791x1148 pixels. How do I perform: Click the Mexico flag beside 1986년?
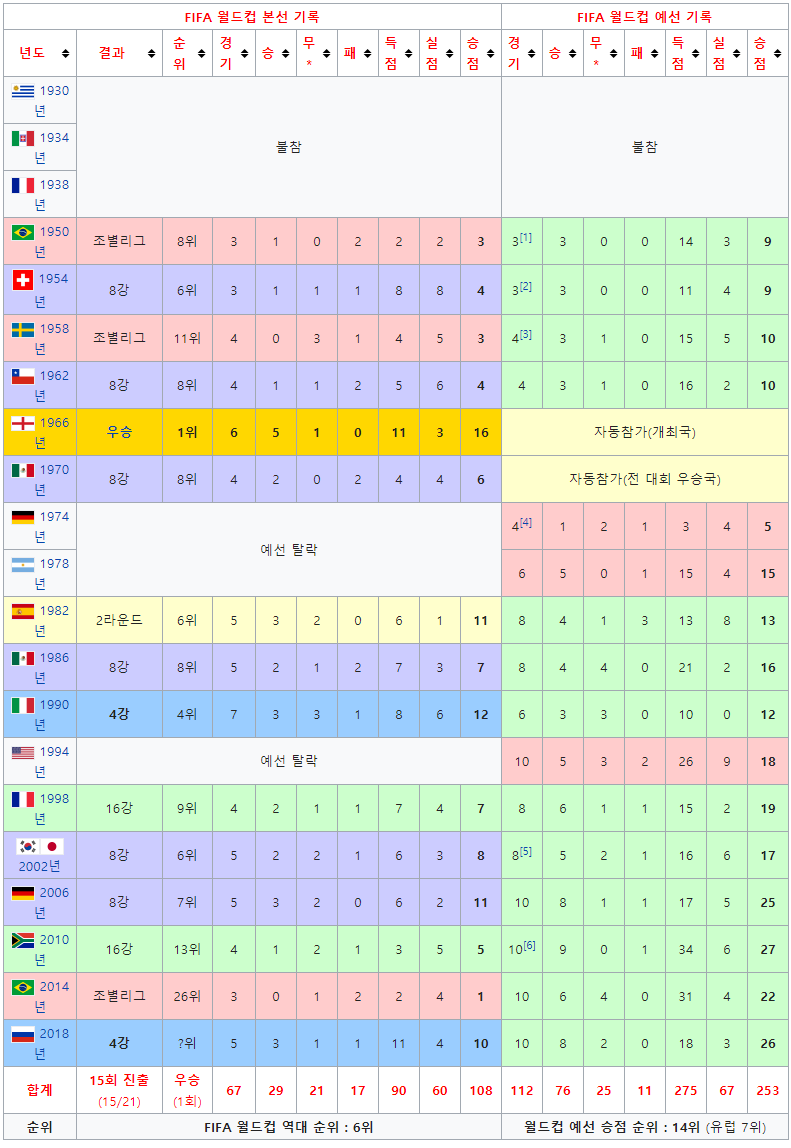(23, 658)
